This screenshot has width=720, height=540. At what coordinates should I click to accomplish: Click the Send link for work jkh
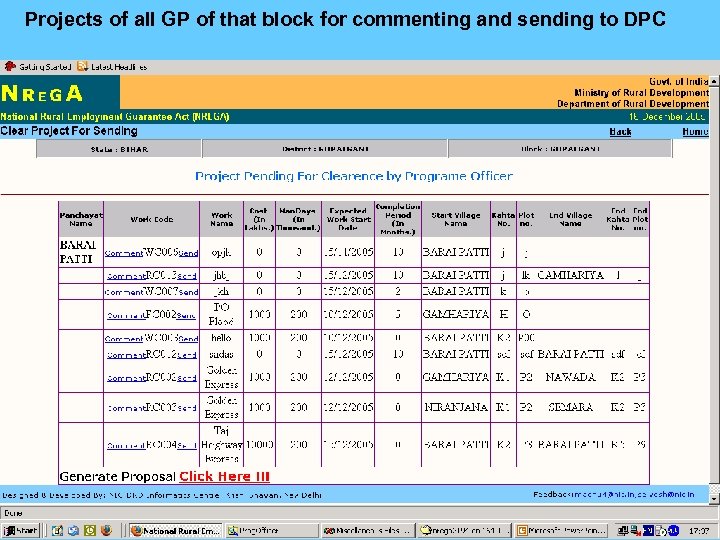point(188,292)
